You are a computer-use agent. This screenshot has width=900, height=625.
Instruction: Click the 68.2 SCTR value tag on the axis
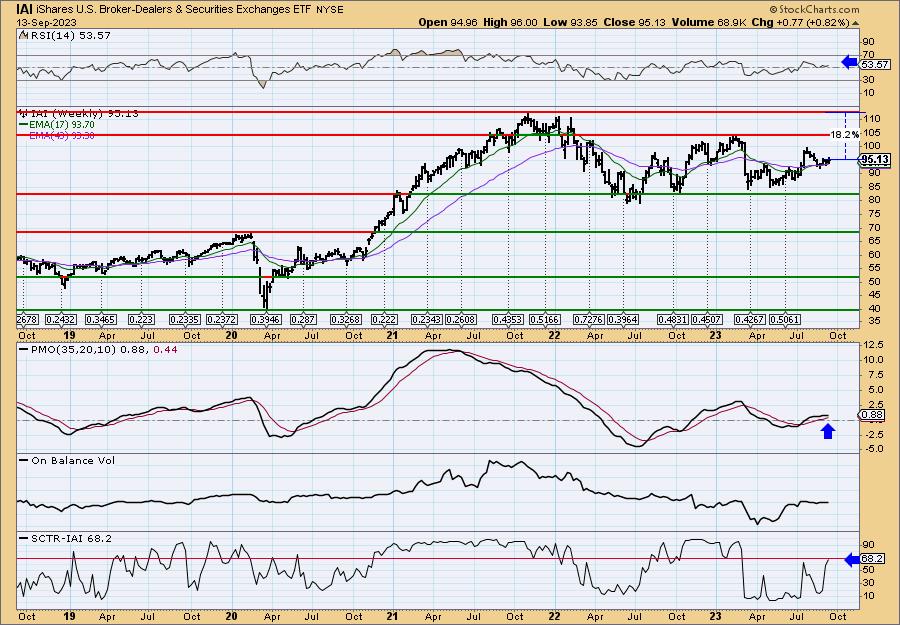(x=873, y=559)
